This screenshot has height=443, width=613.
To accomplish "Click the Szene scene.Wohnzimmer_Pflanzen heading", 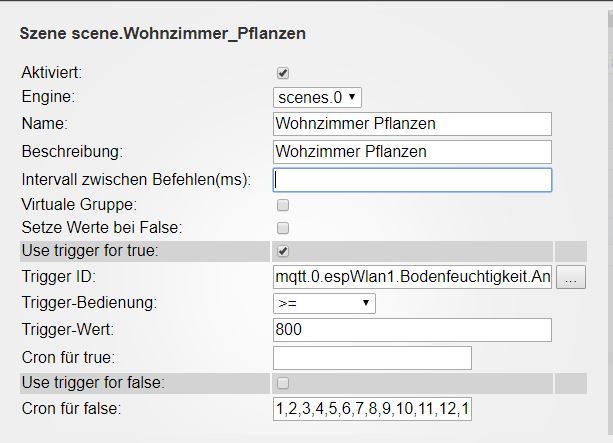I will (163, 34).
